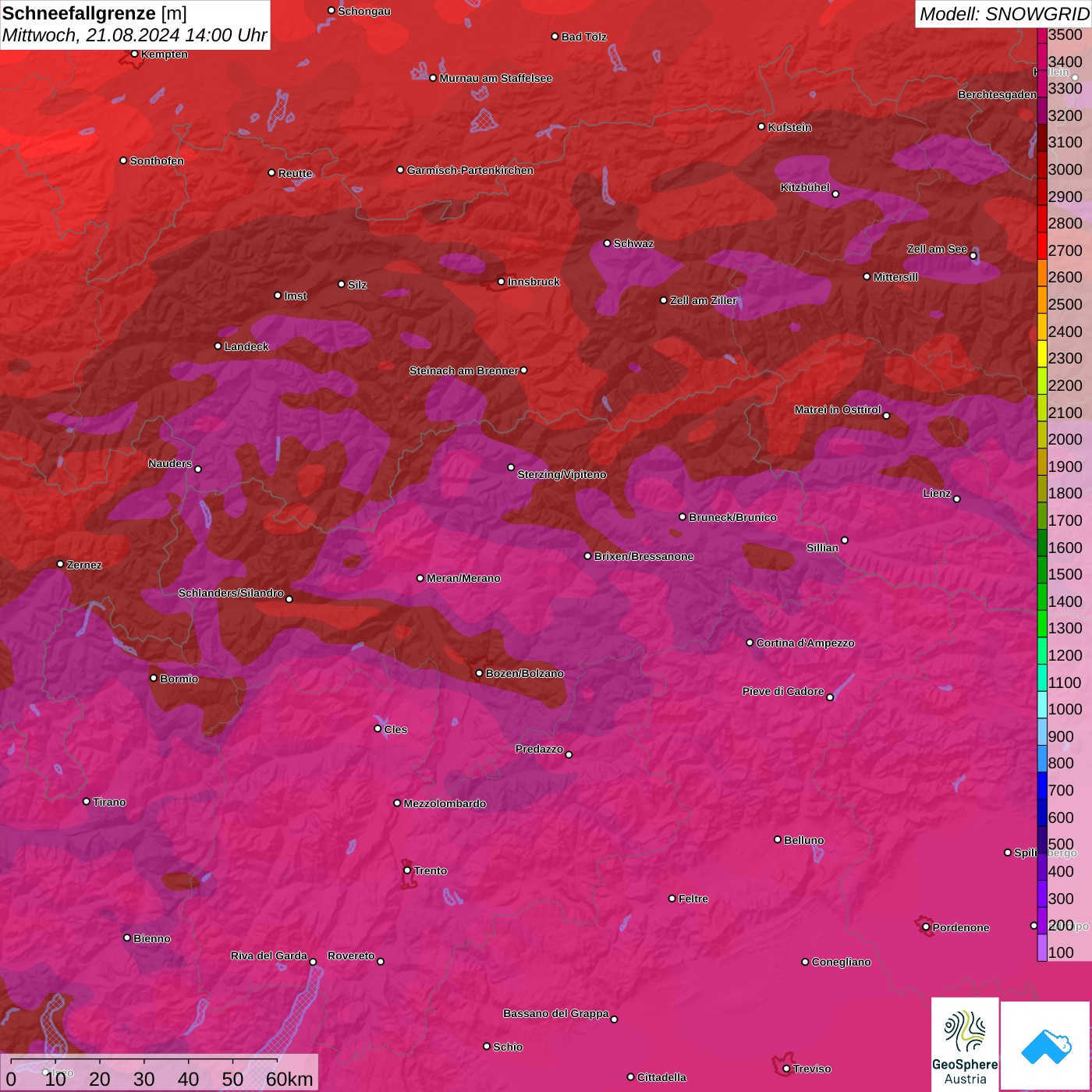
Task: Click the Zell am See marker dot
Action: tap(973, 256)
